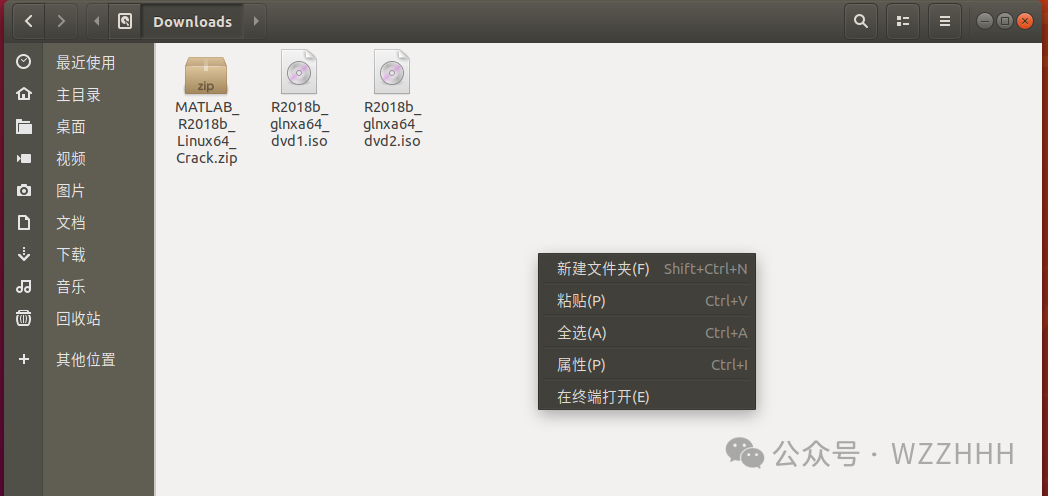Minimize the file manager window
The width and height of the screenshot is (1048, 496).
click(x=985, y=21)
